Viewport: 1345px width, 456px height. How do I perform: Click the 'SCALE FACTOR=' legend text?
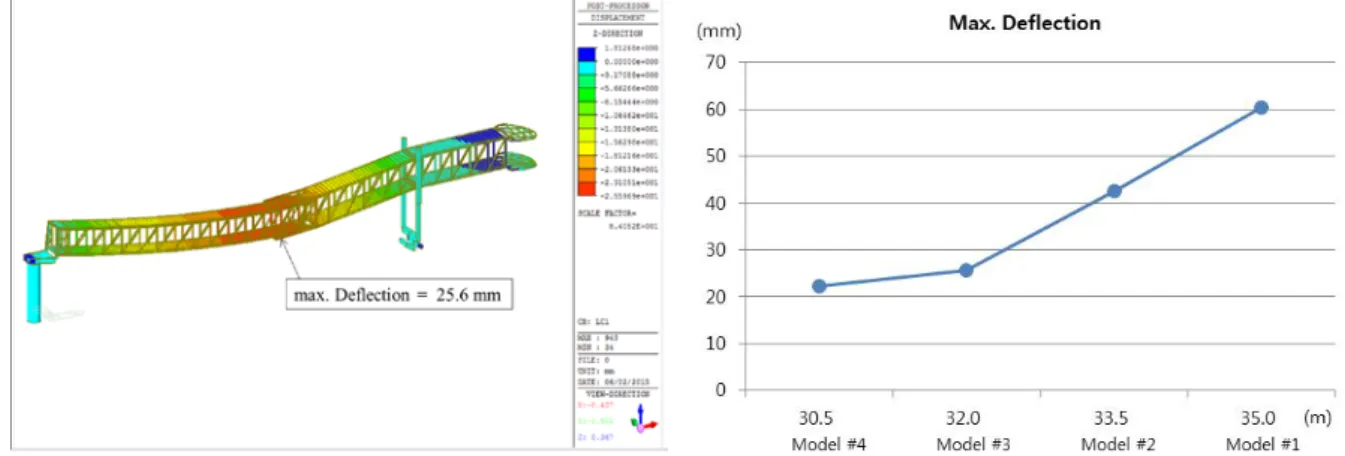609,212
